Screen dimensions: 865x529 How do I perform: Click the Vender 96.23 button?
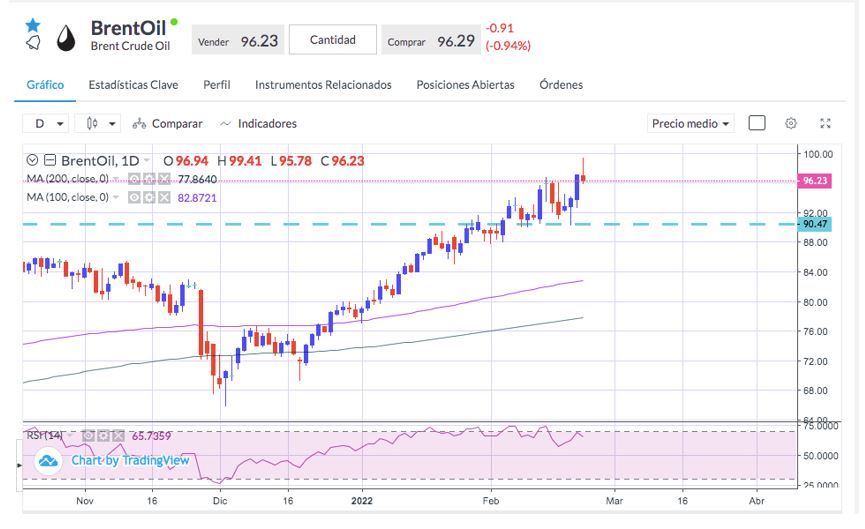pyautogui.click(x=238, y=40)
